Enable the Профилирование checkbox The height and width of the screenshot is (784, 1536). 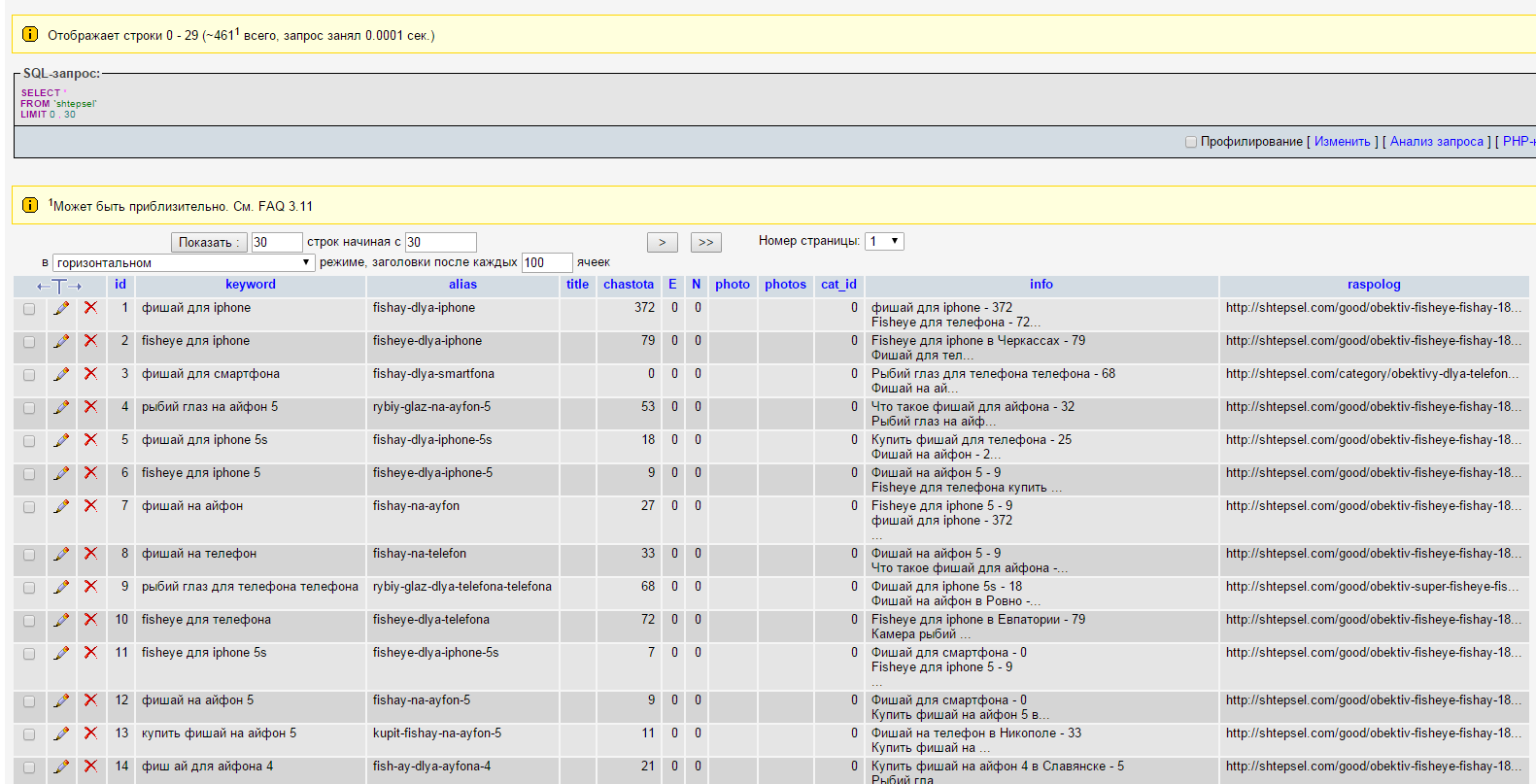[1191, 142]
